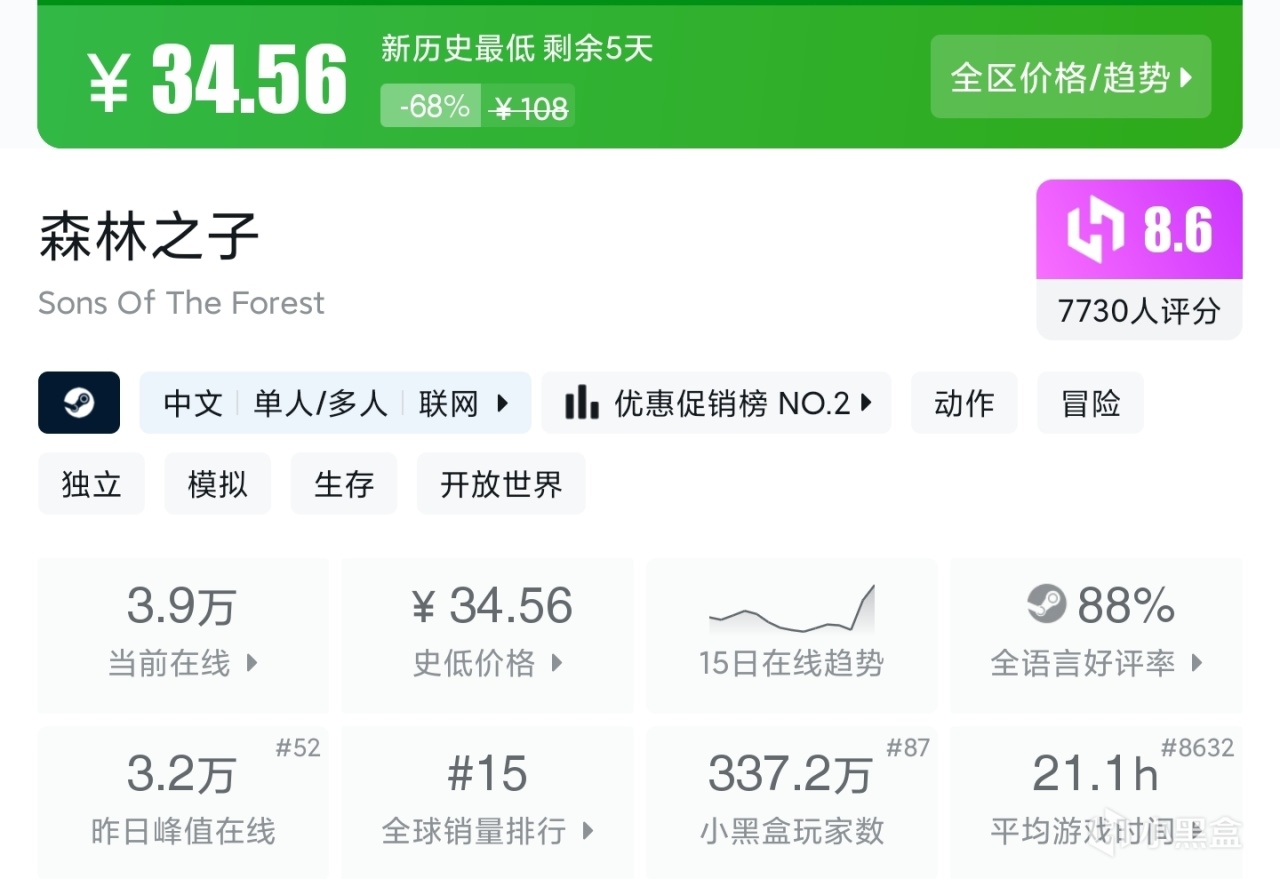1280x879 pixels.
Task: Open 优惠促销榜 NO.2 ranking
Action: tap(716, 403)
